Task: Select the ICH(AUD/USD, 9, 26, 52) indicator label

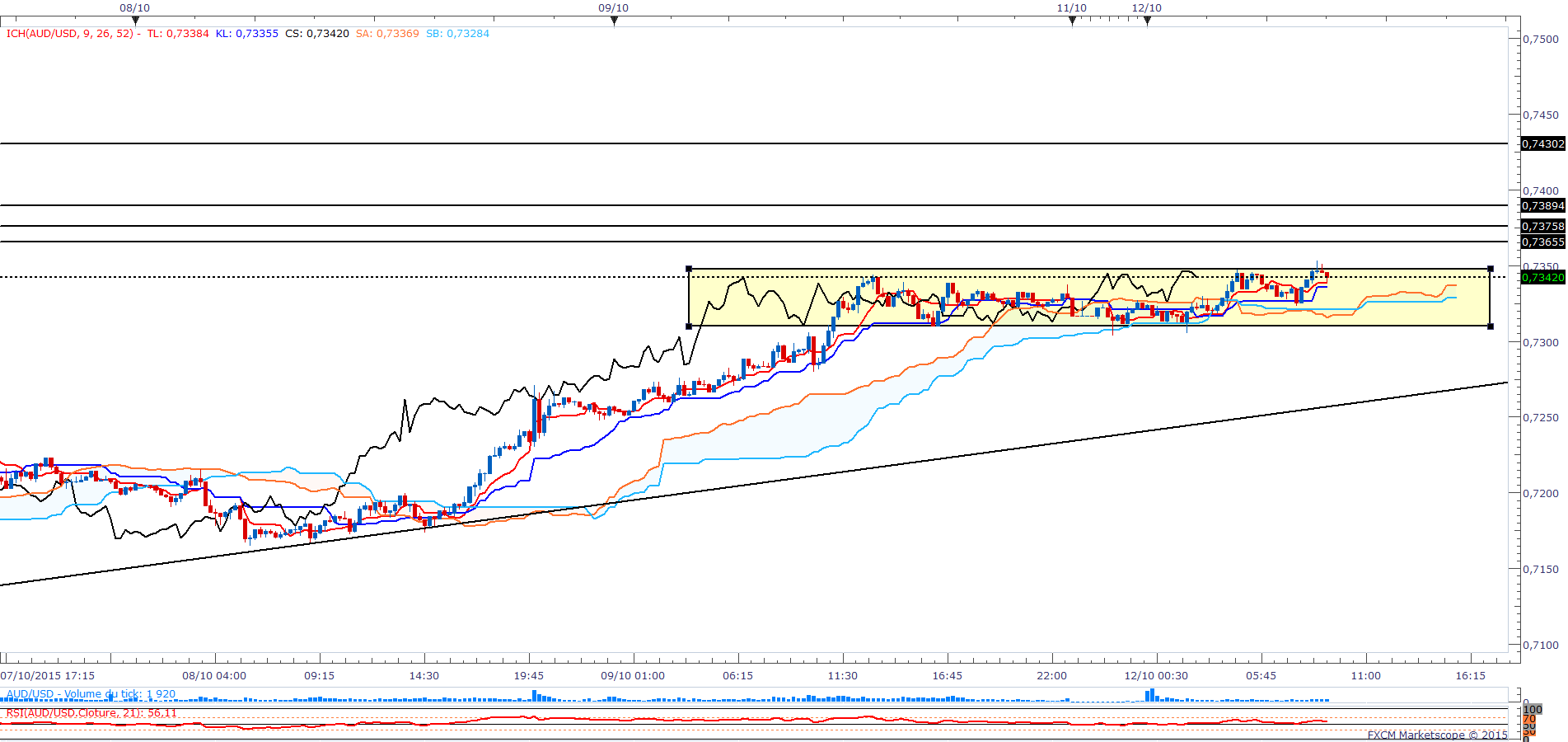Action: tap(70, 34)
